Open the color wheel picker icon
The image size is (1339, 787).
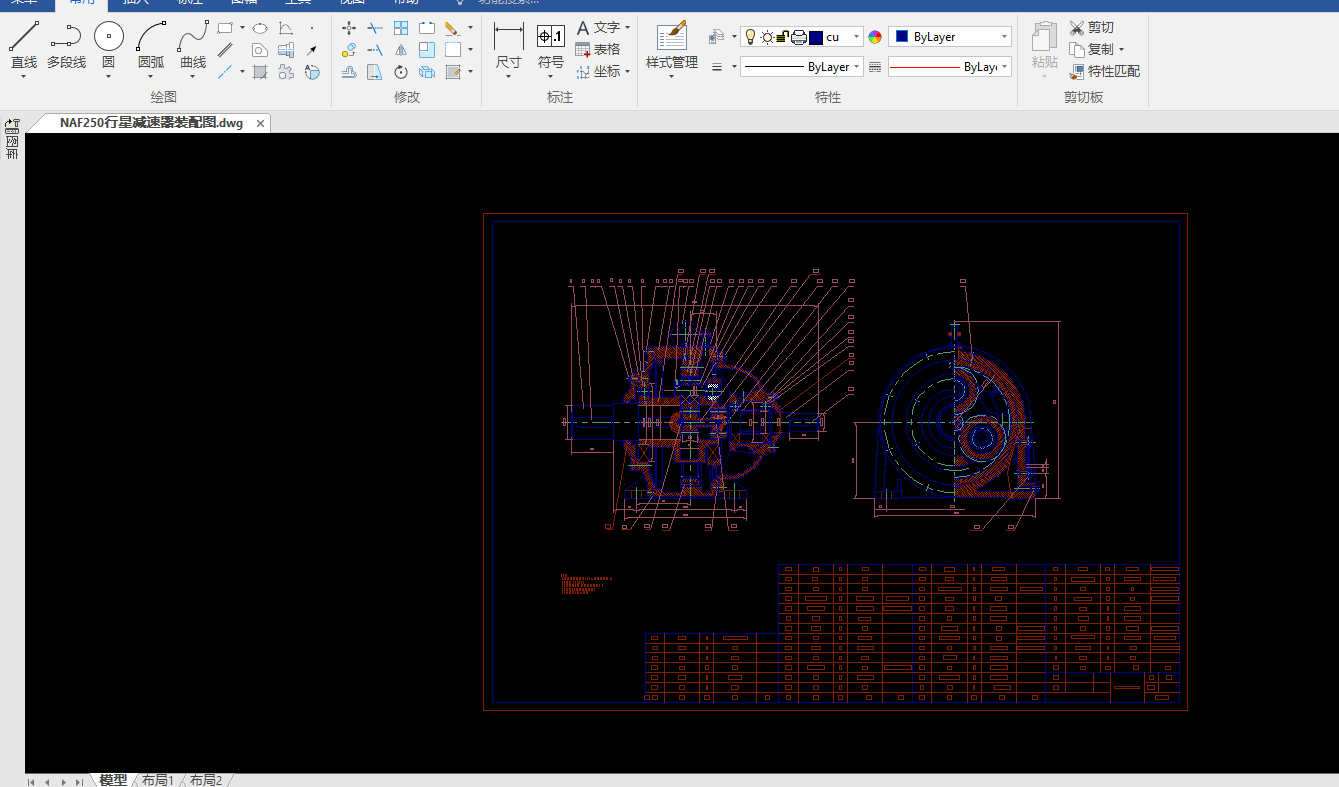(875, 37)
